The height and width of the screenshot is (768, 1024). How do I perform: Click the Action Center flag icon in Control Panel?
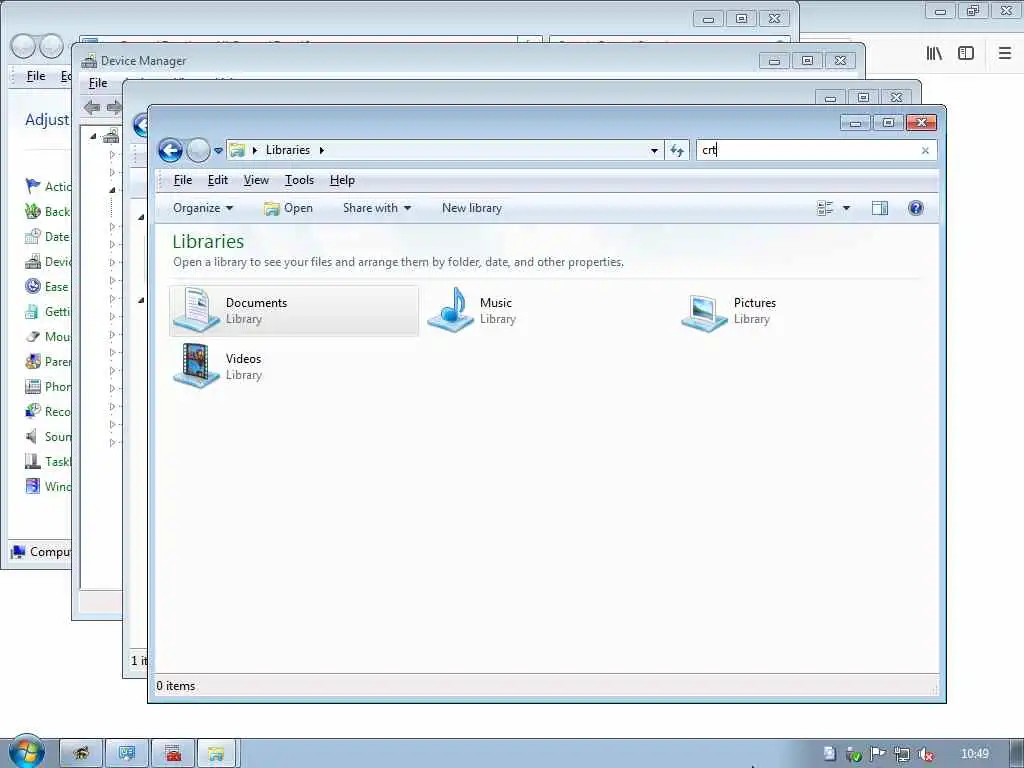pos(33,186)
